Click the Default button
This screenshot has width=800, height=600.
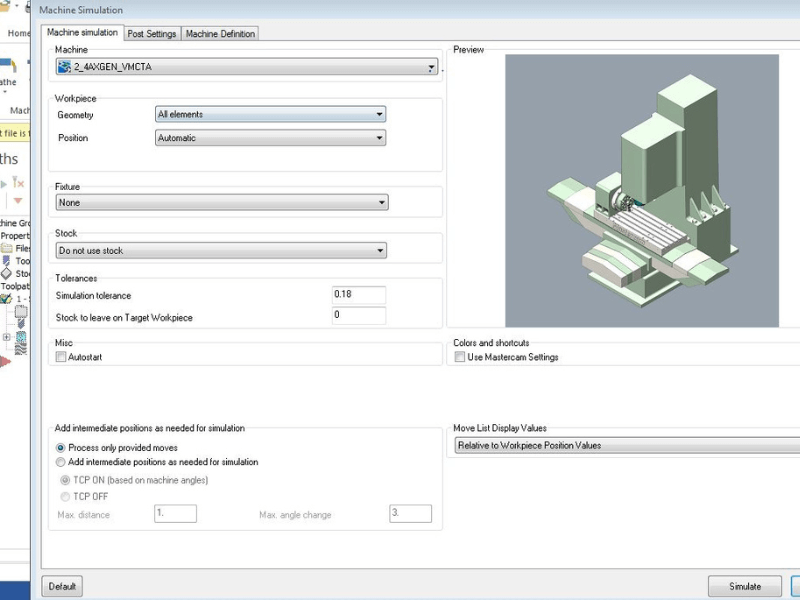(62, 586)
